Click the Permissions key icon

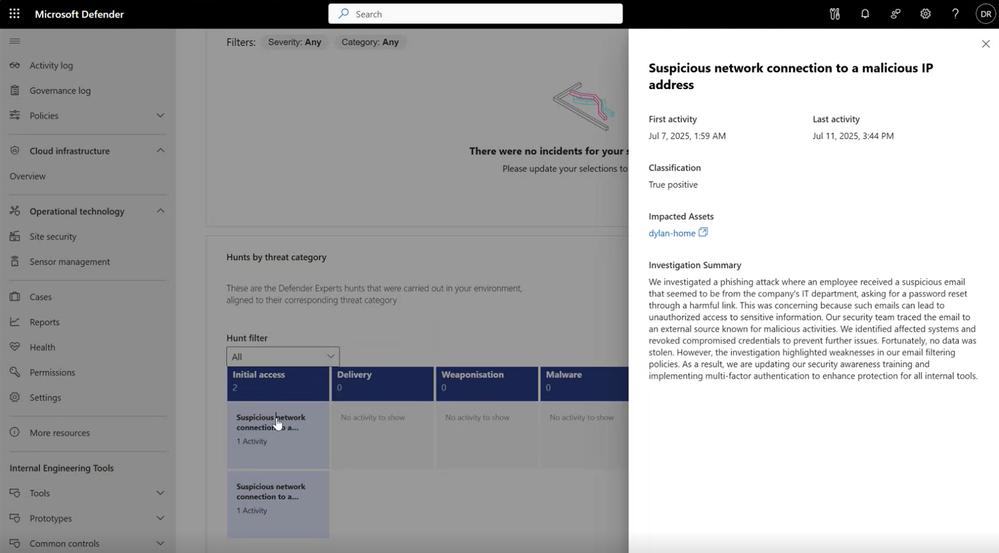click(x=15, y=372)
